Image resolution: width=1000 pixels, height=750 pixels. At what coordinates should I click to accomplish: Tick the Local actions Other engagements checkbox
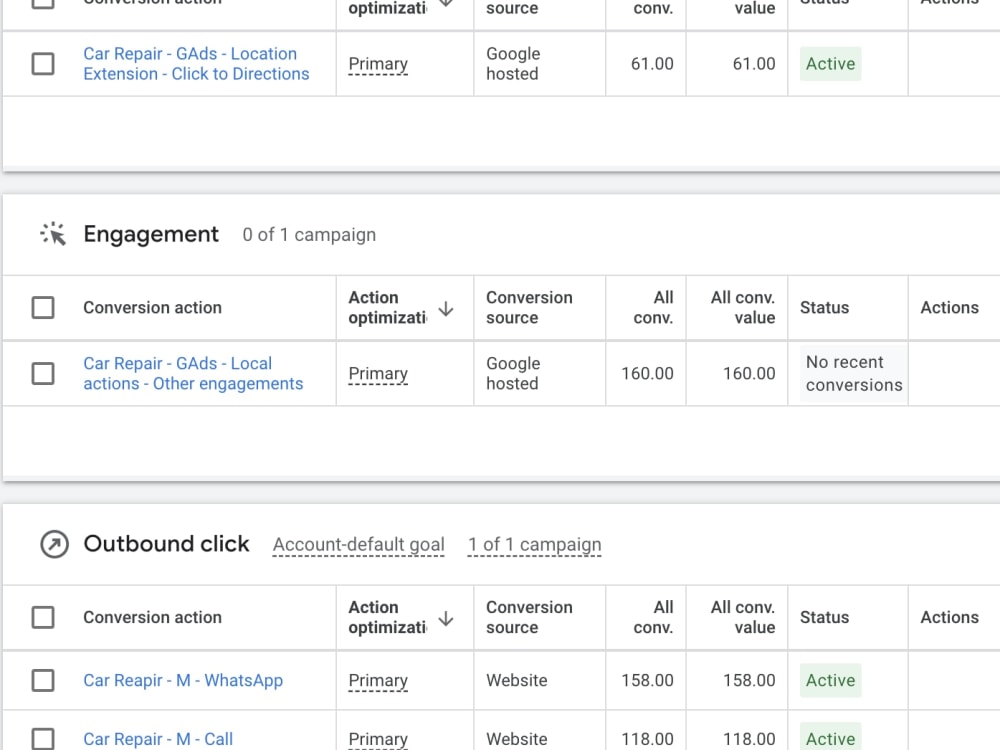pos(43,374)
